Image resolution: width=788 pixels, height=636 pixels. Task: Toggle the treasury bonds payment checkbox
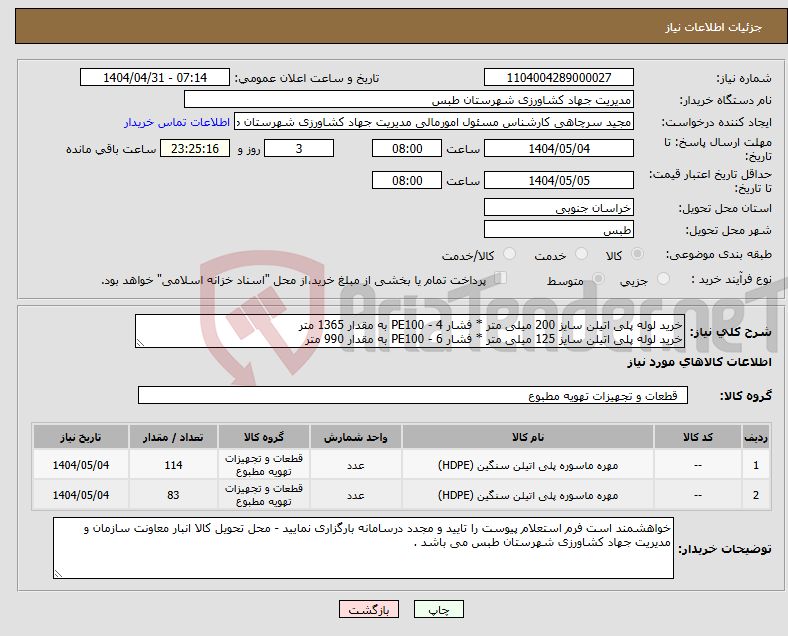click(502, 279)
